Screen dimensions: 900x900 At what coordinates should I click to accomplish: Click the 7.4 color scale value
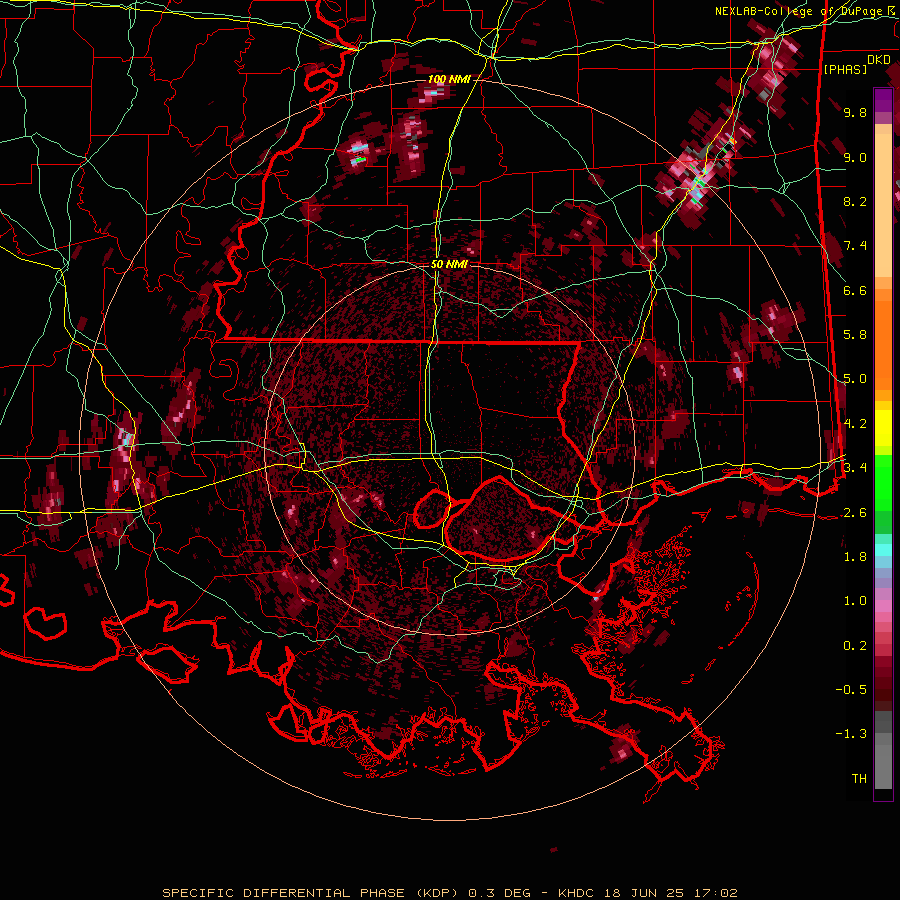point(855,246)
